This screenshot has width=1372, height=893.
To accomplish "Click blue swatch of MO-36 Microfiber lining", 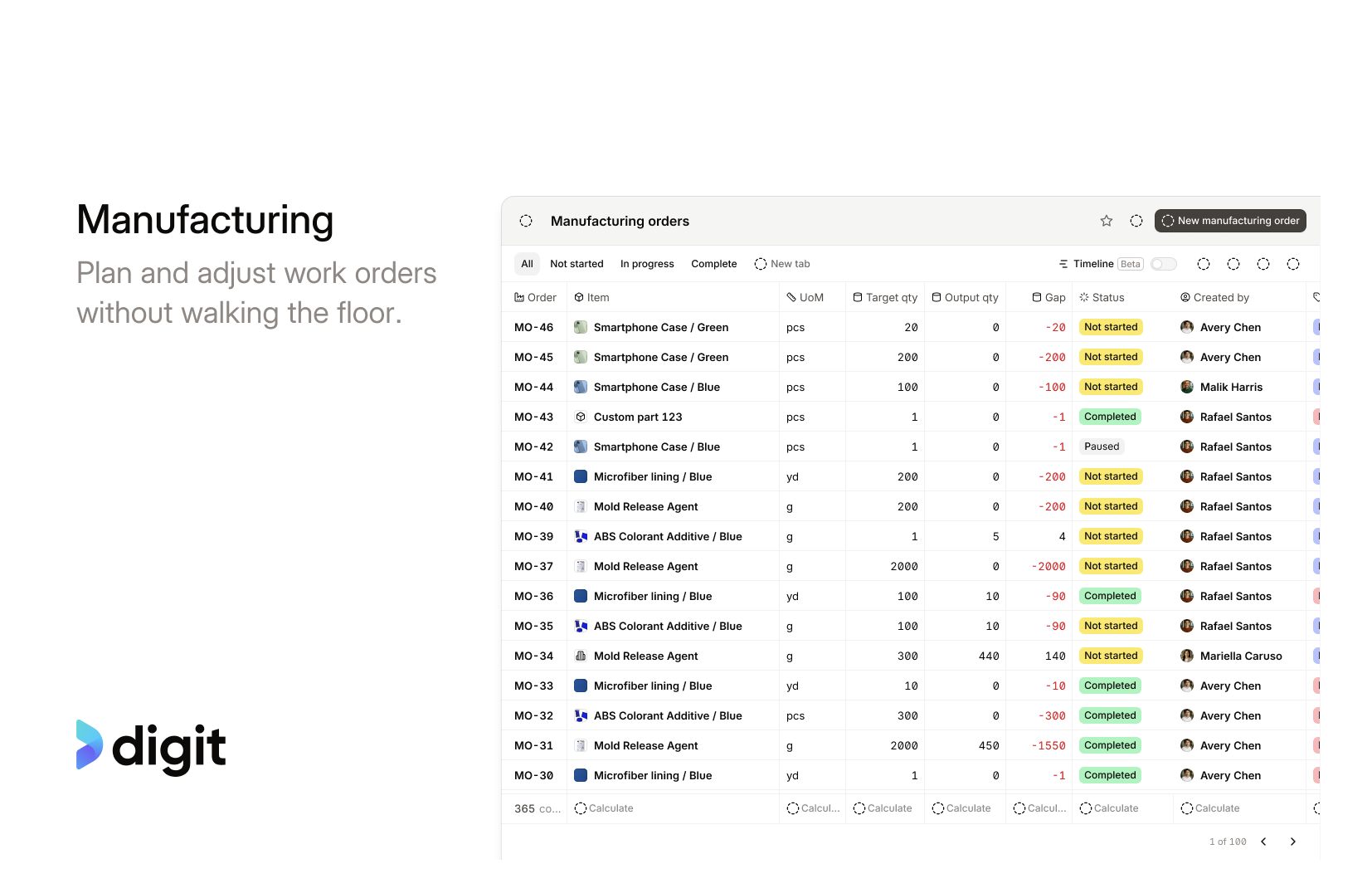I will point(581,596).
